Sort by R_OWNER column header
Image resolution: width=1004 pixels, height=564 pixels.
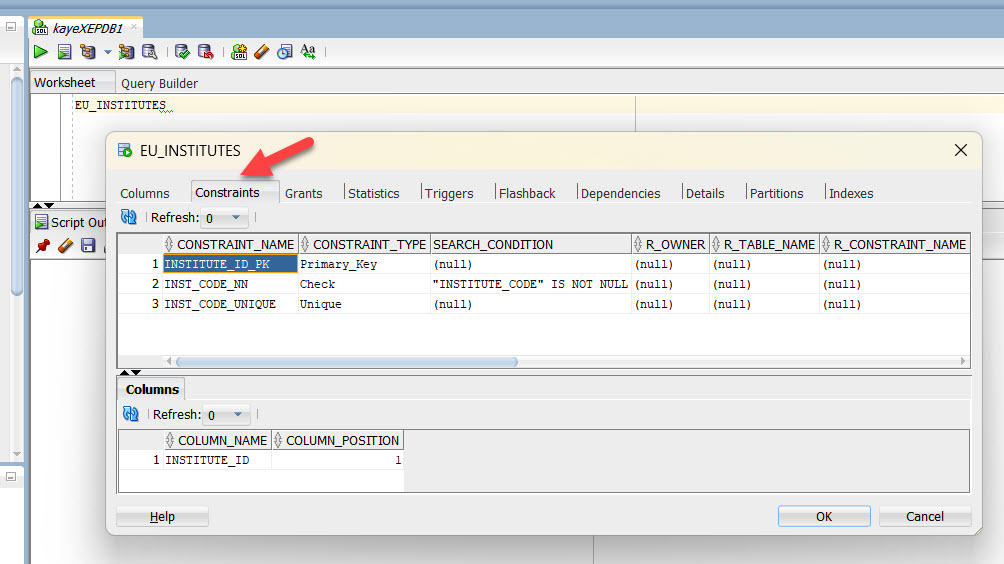pos(670,245)
